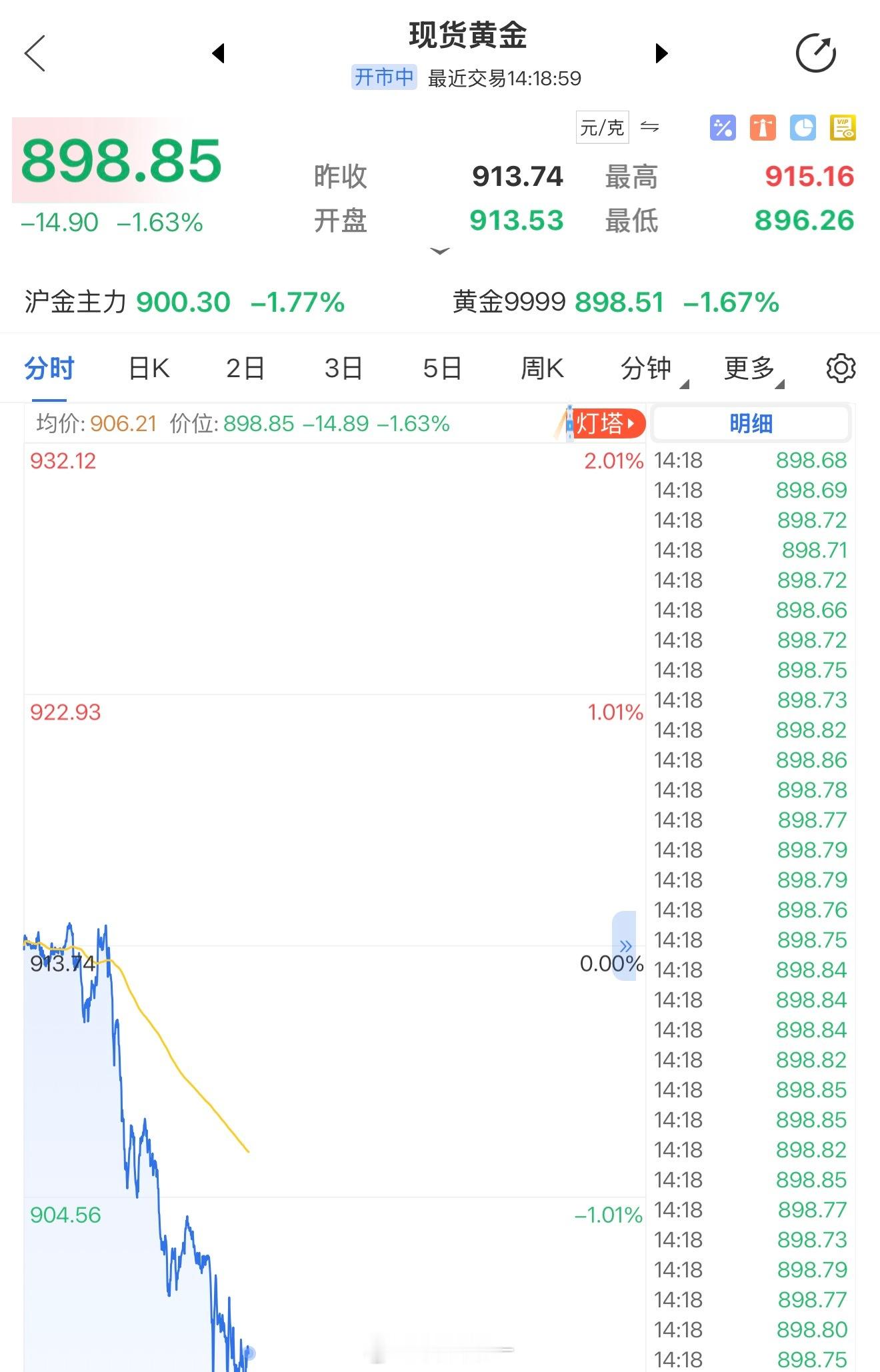
Task: Tap the latest price dot on chart
Action: [x=249, y=1353]
